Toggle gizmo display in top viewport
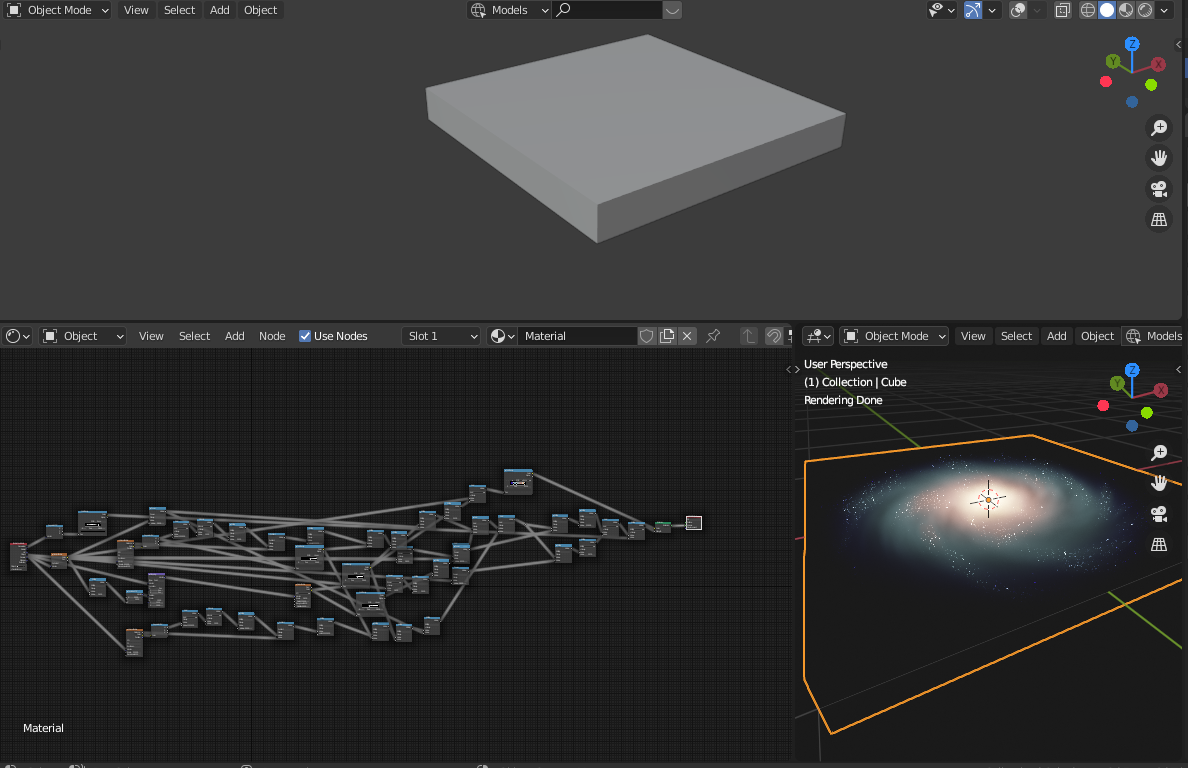 (x=973, y=10)
